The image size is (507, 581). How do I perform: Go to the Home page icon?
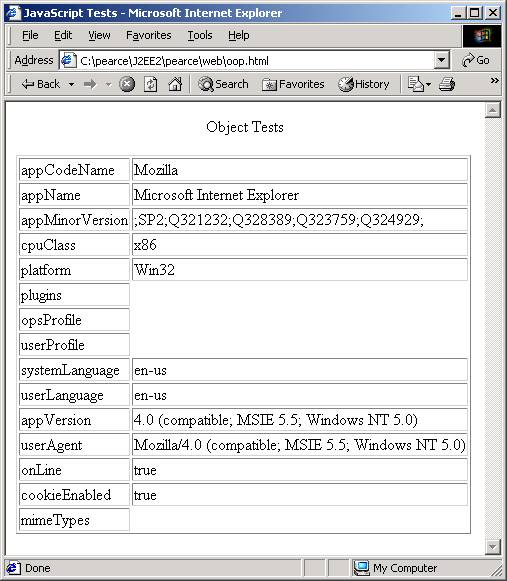175,84
